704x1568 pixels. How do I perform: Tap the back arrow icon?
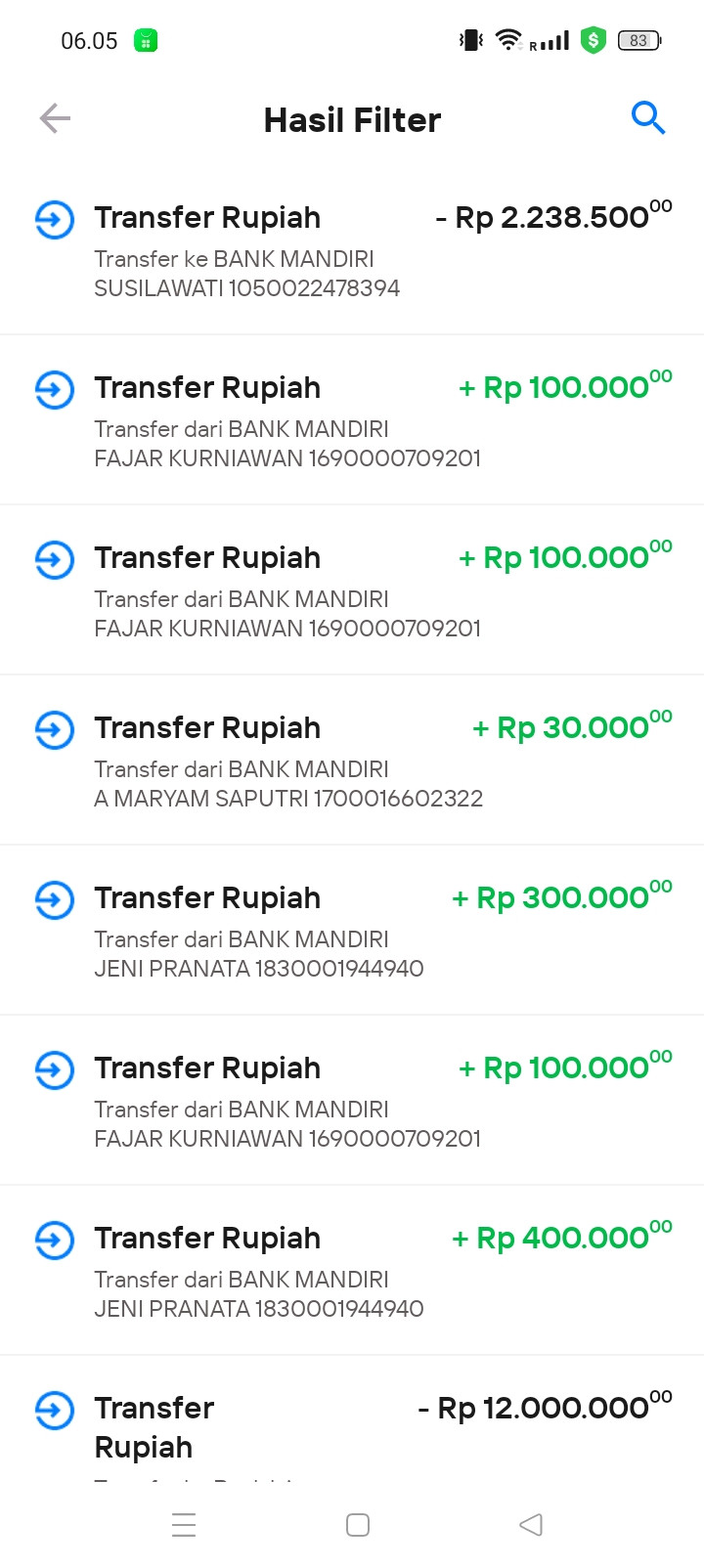tap(55, 119)
